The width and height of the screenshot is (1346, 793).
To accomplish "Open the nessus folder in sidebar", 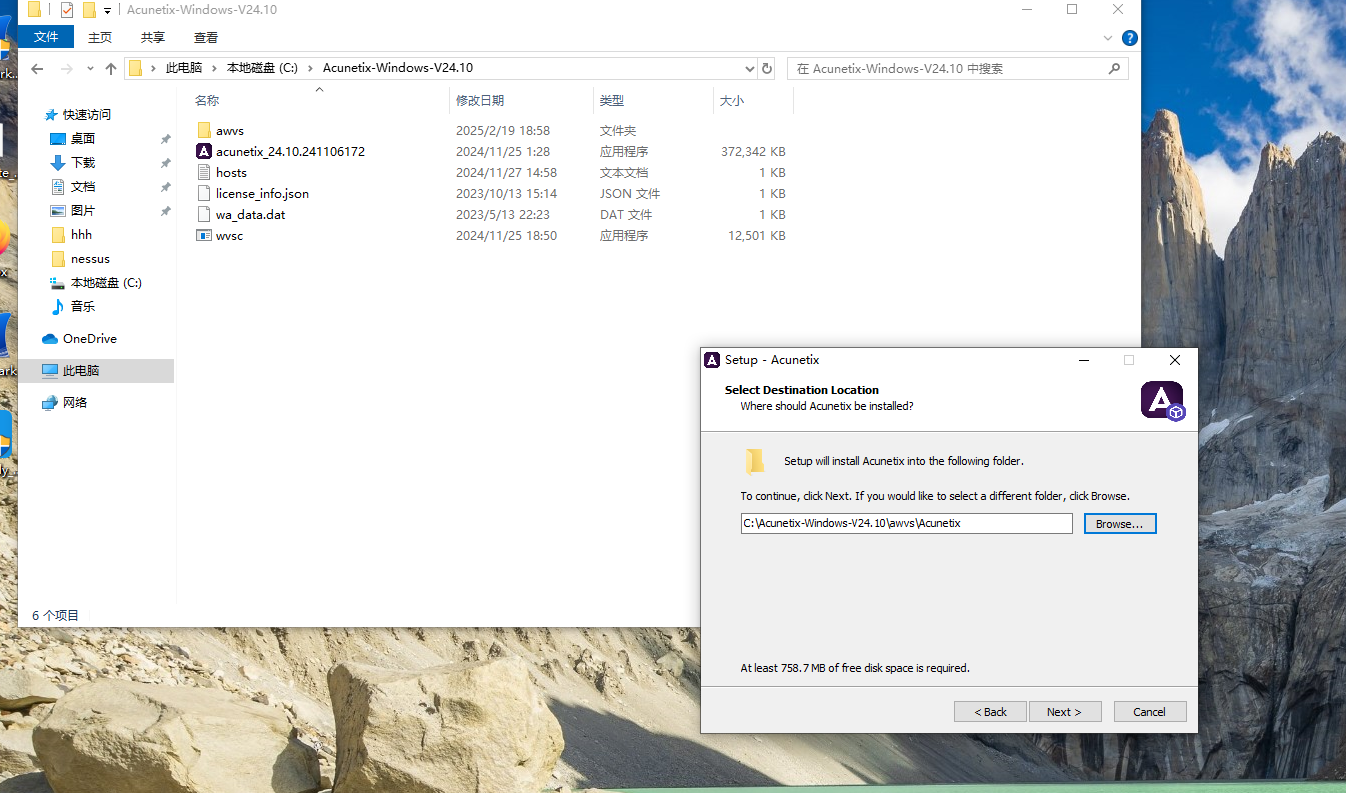I will (90, 259).
